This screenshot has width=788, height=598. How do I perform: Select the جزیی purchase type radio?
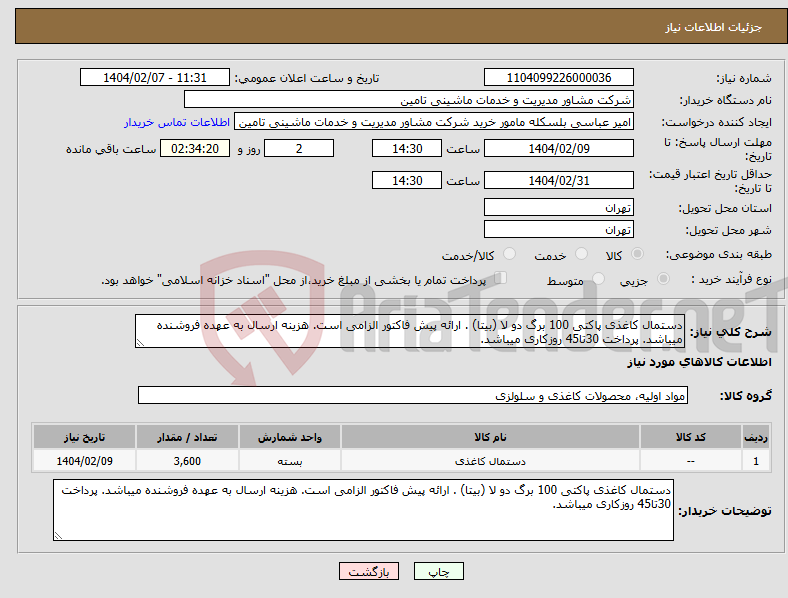point(663,278)
